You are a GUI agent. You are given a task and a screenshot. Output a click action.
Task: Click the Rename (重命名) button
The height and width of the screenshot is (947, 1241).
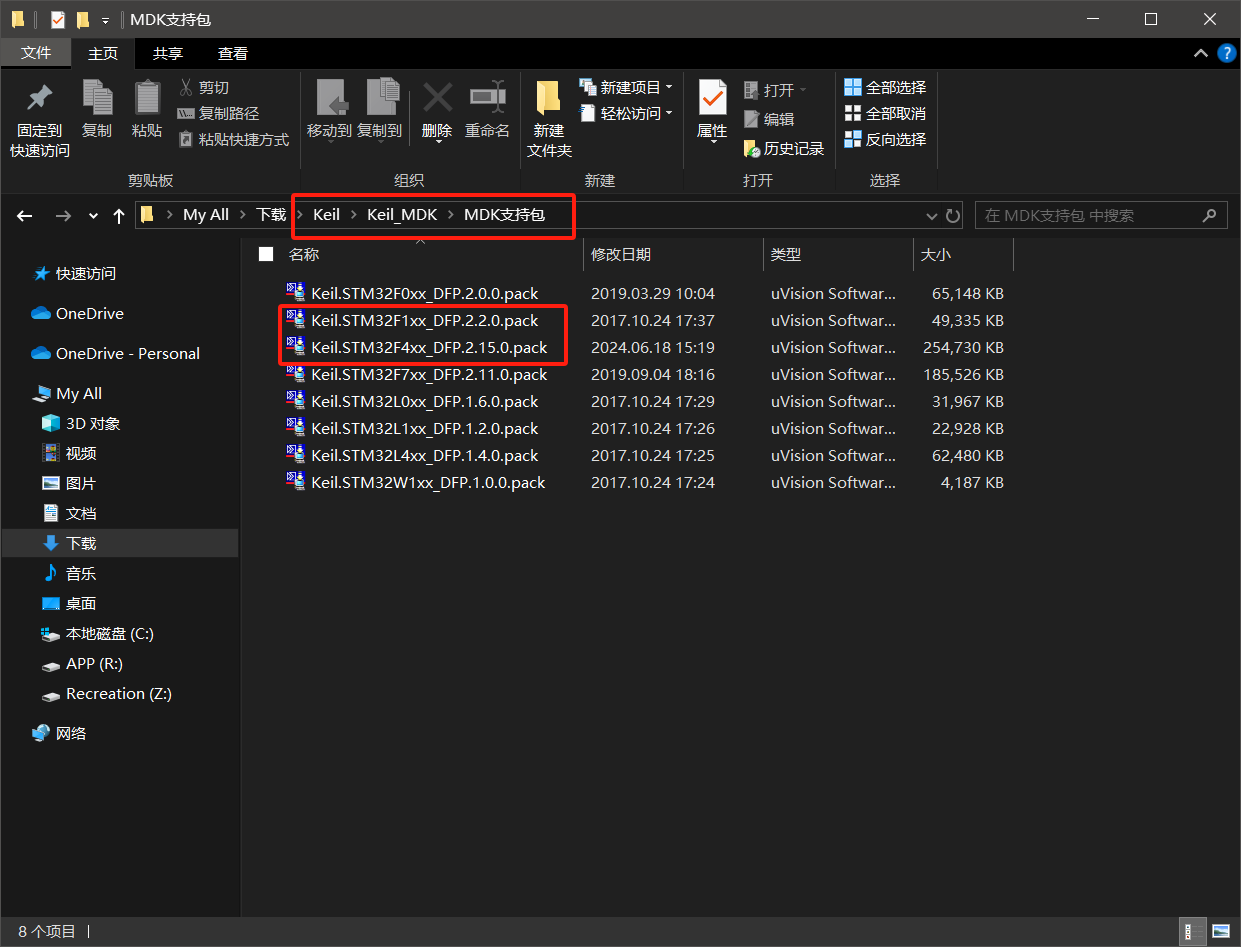point(487,110)
